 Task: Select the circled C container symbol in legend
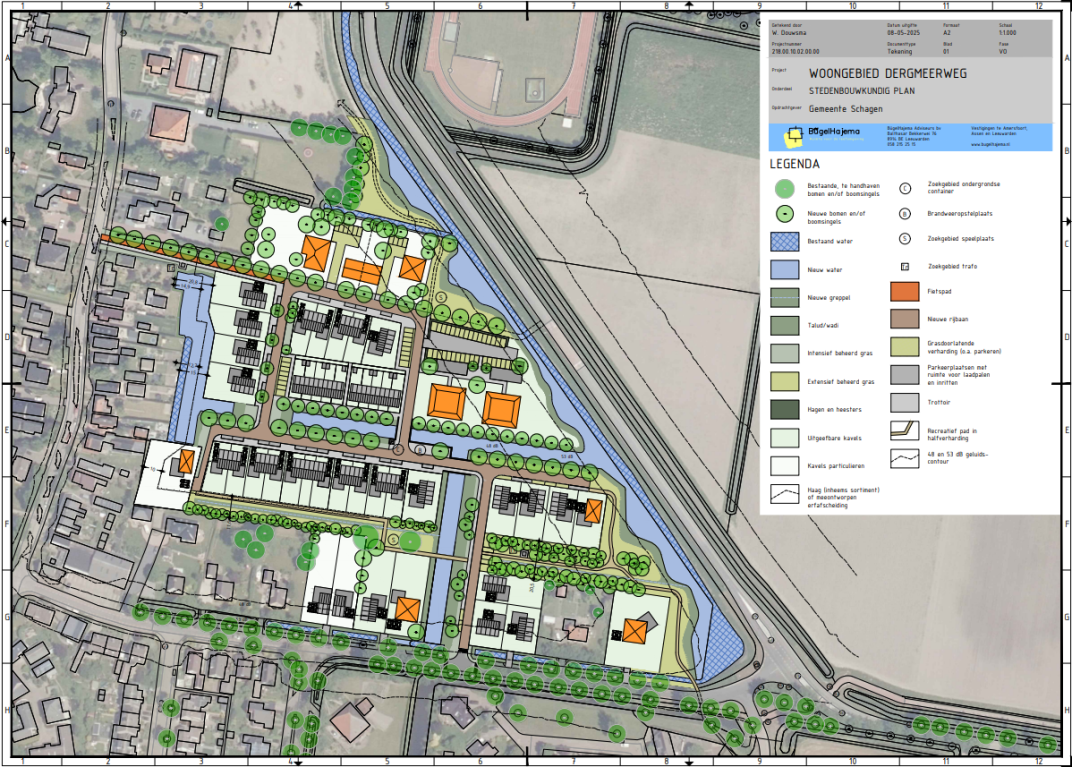(904, 187)
